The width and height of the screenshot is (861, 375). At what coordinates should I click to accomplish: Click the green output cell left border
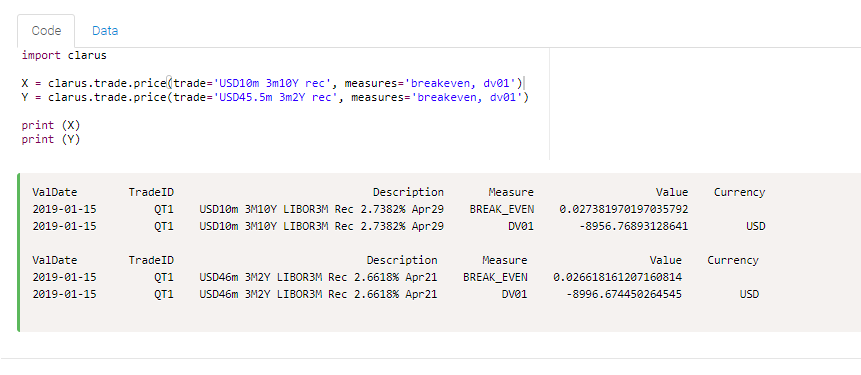pos(19,253)
